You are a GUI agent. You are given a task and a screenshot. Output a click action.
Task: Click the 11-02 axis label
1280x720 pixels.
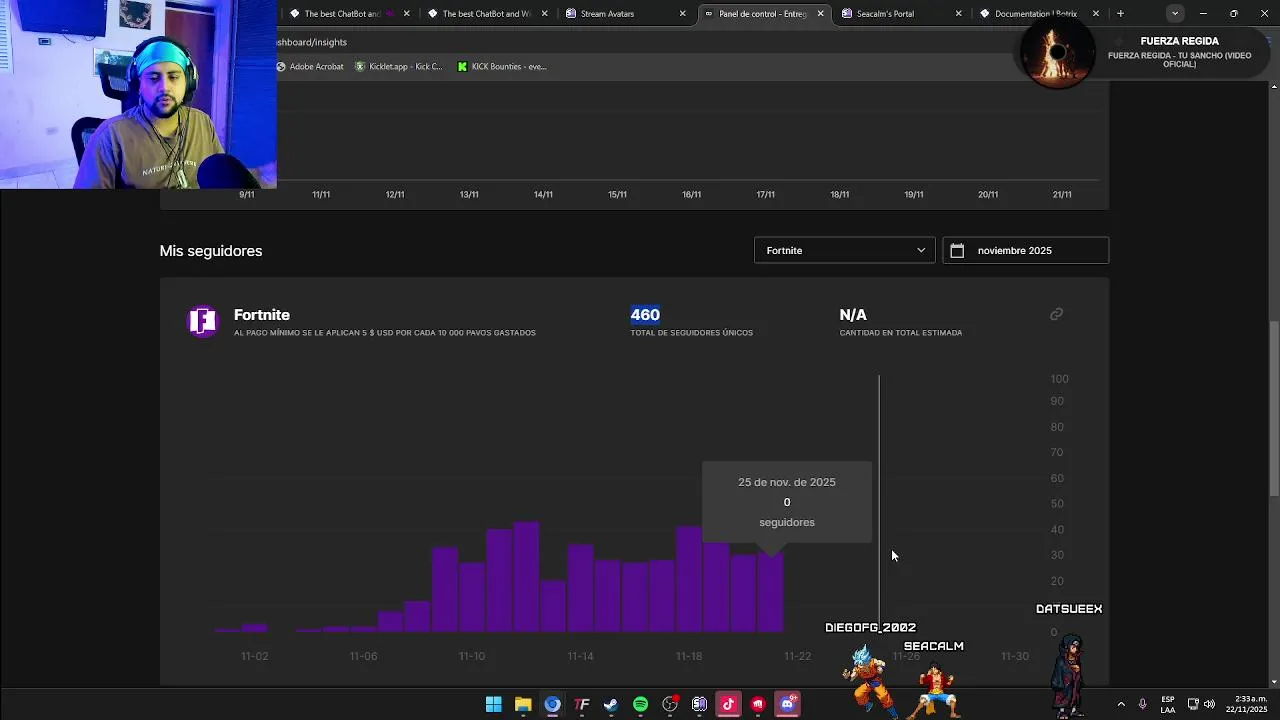pos(255,656)
